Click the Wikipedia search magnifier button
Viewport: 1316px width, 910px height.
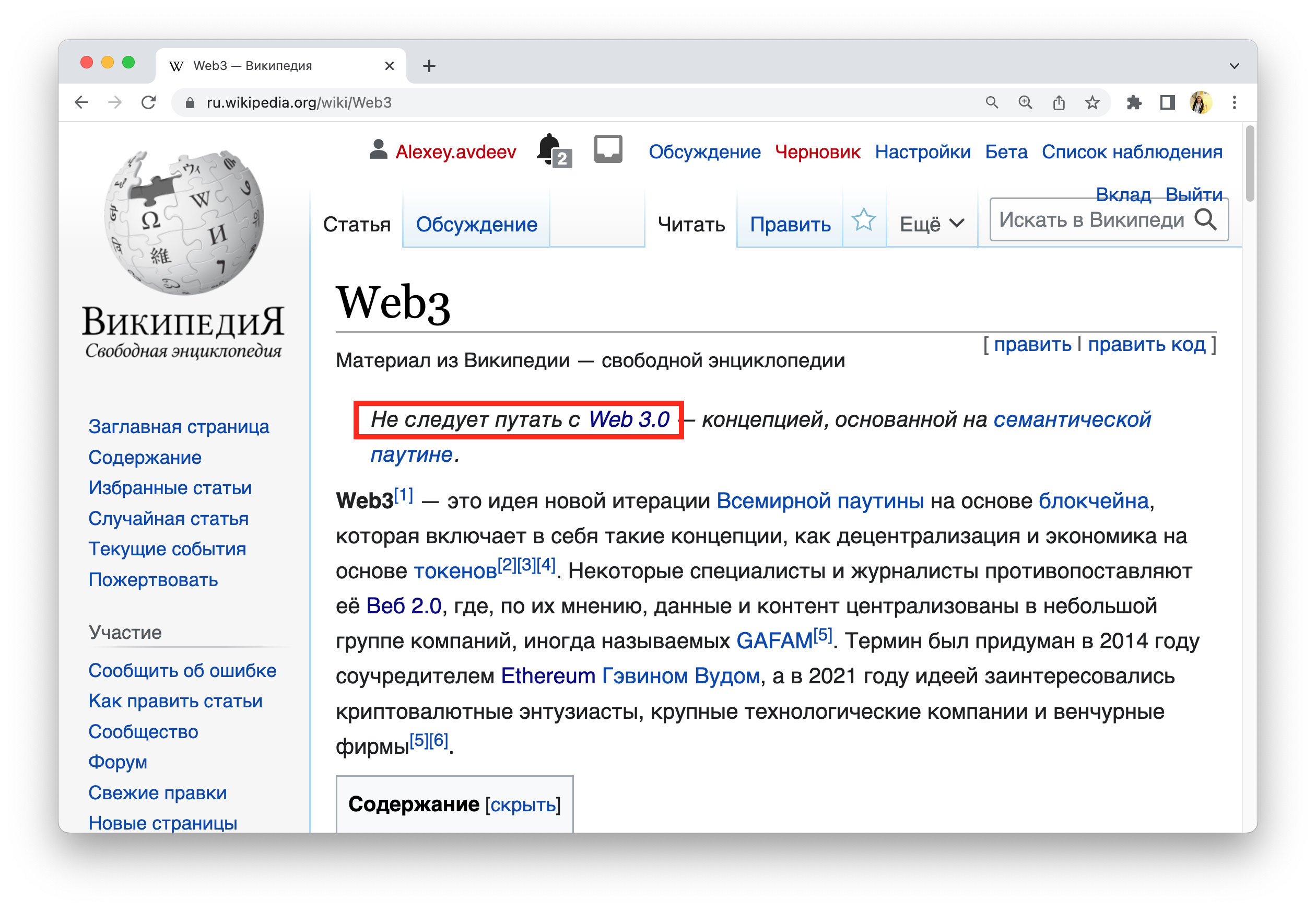1205,219
